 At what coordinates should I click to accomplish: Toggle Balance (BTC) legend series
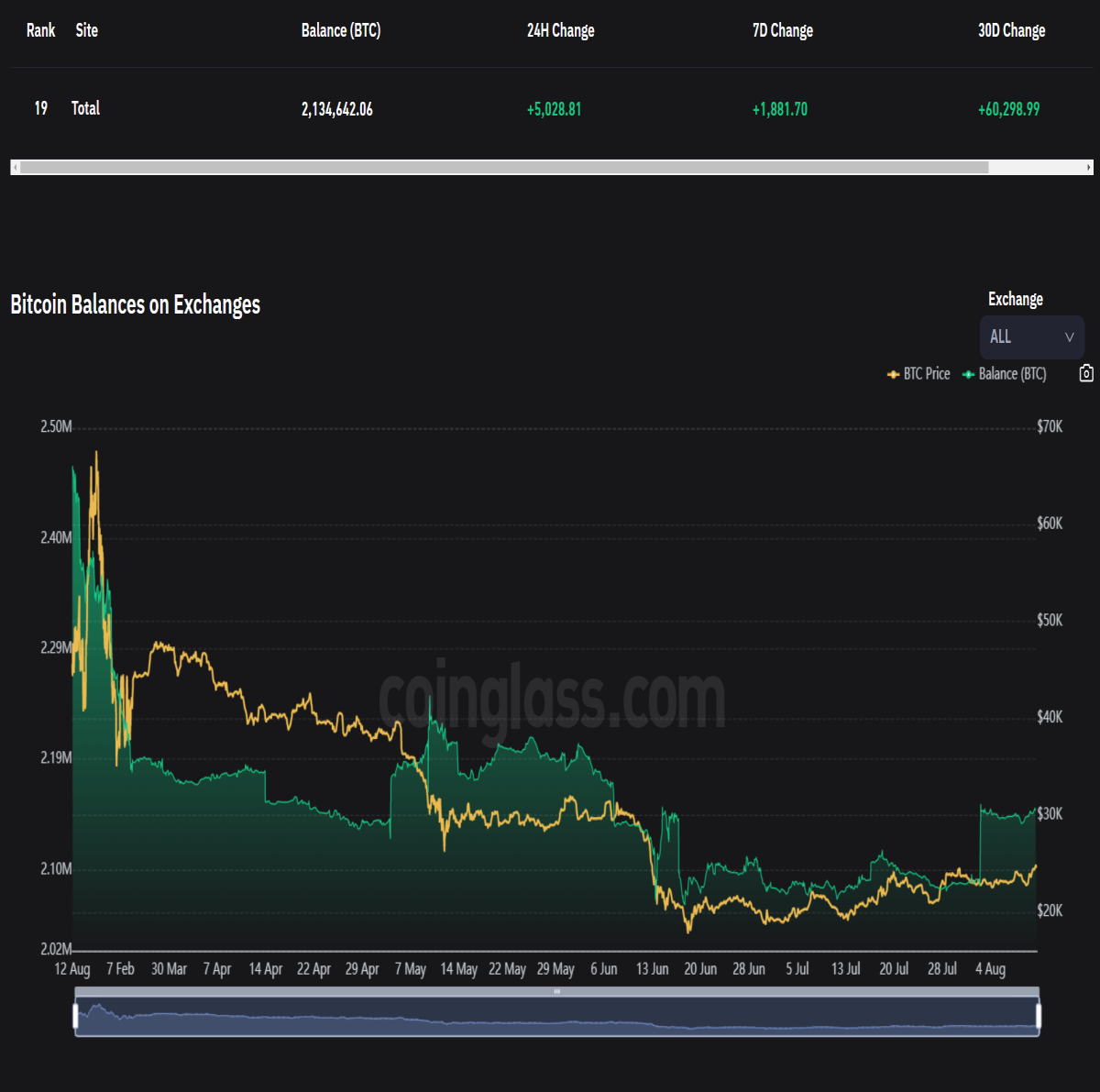pyautogui.click(x=1004, y=373)
